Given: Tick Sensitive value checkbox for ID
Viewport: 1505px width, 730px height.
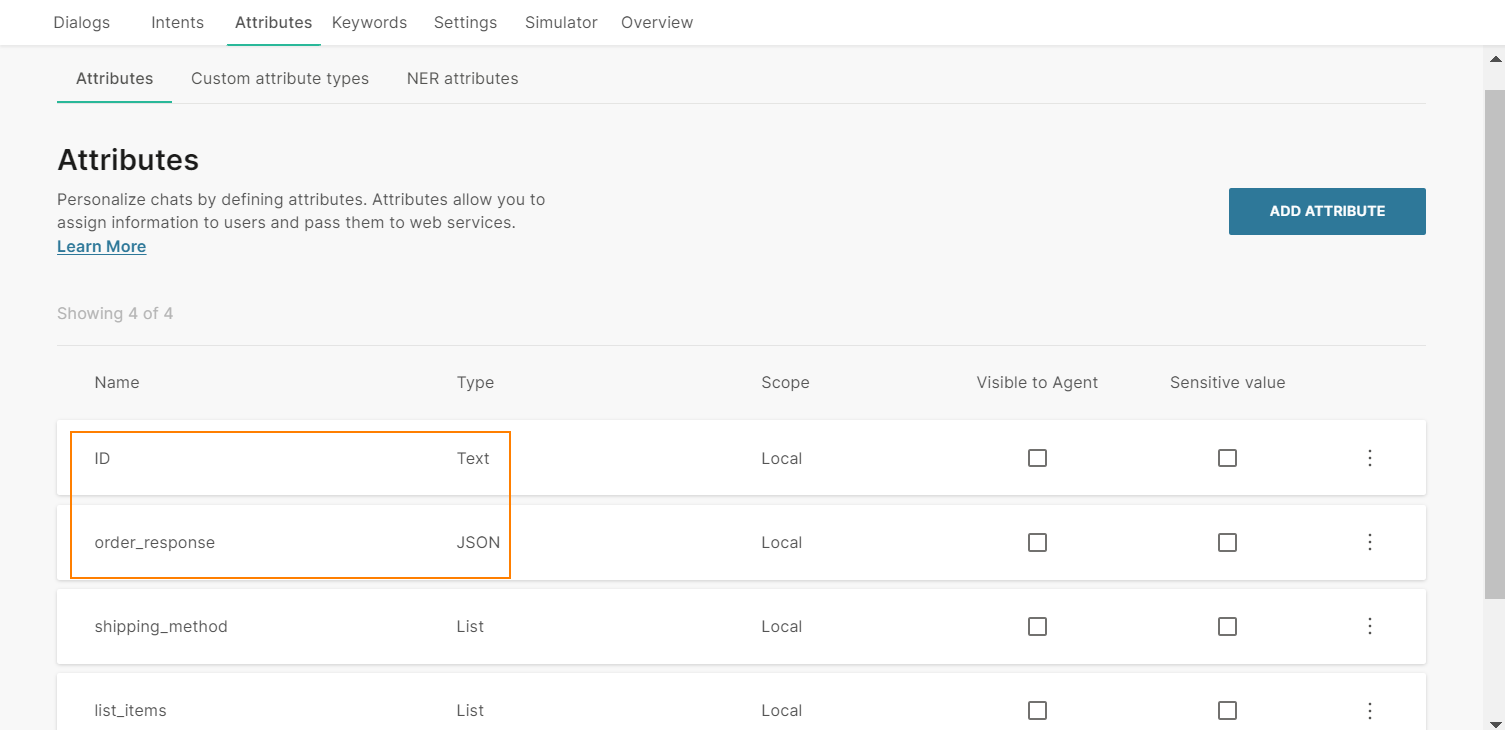Looking at the screenshot, I should 1227,458.
